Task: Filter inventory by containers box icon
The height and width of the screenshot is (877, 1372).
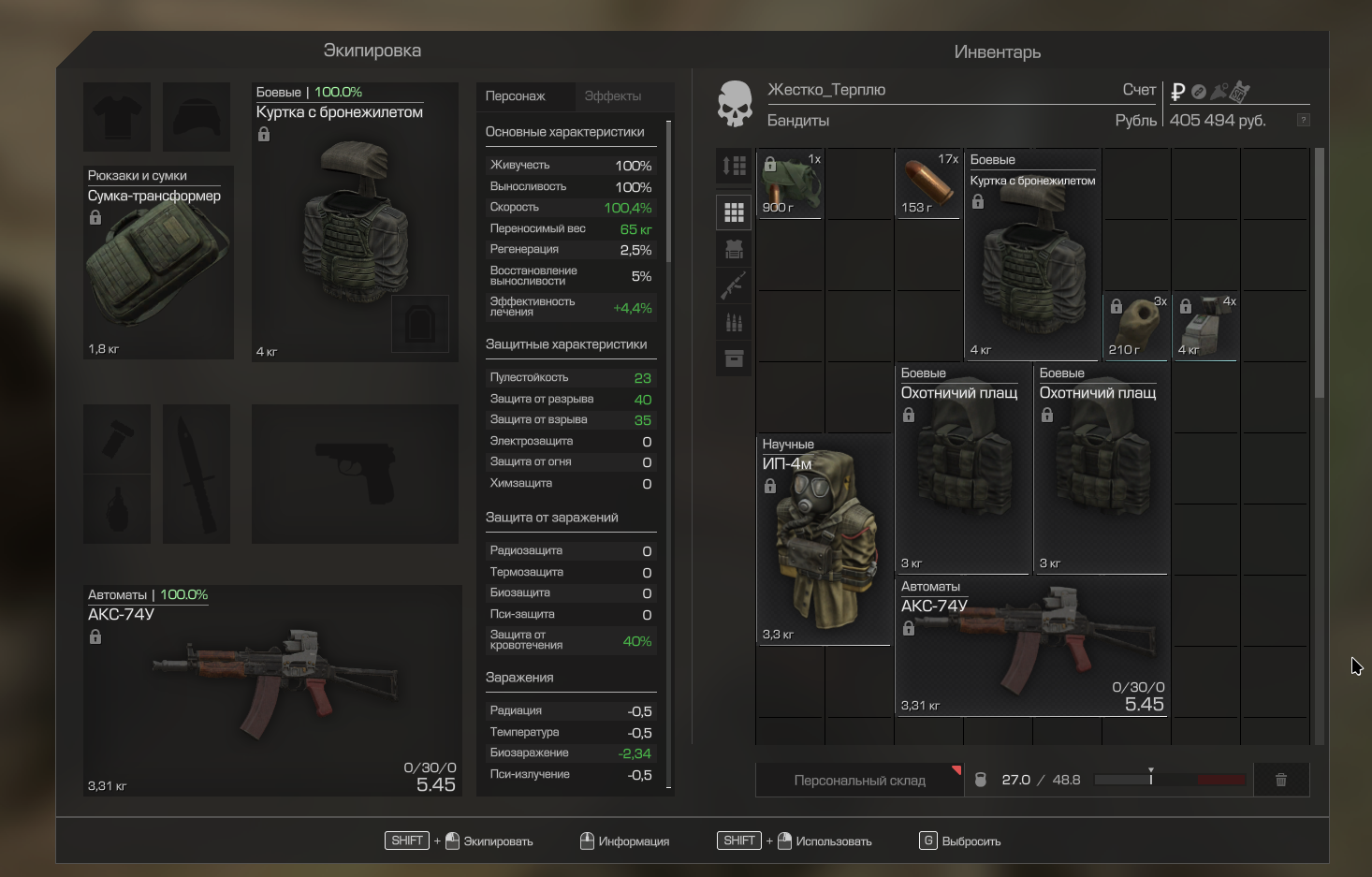Action: (x=734, y=358)
